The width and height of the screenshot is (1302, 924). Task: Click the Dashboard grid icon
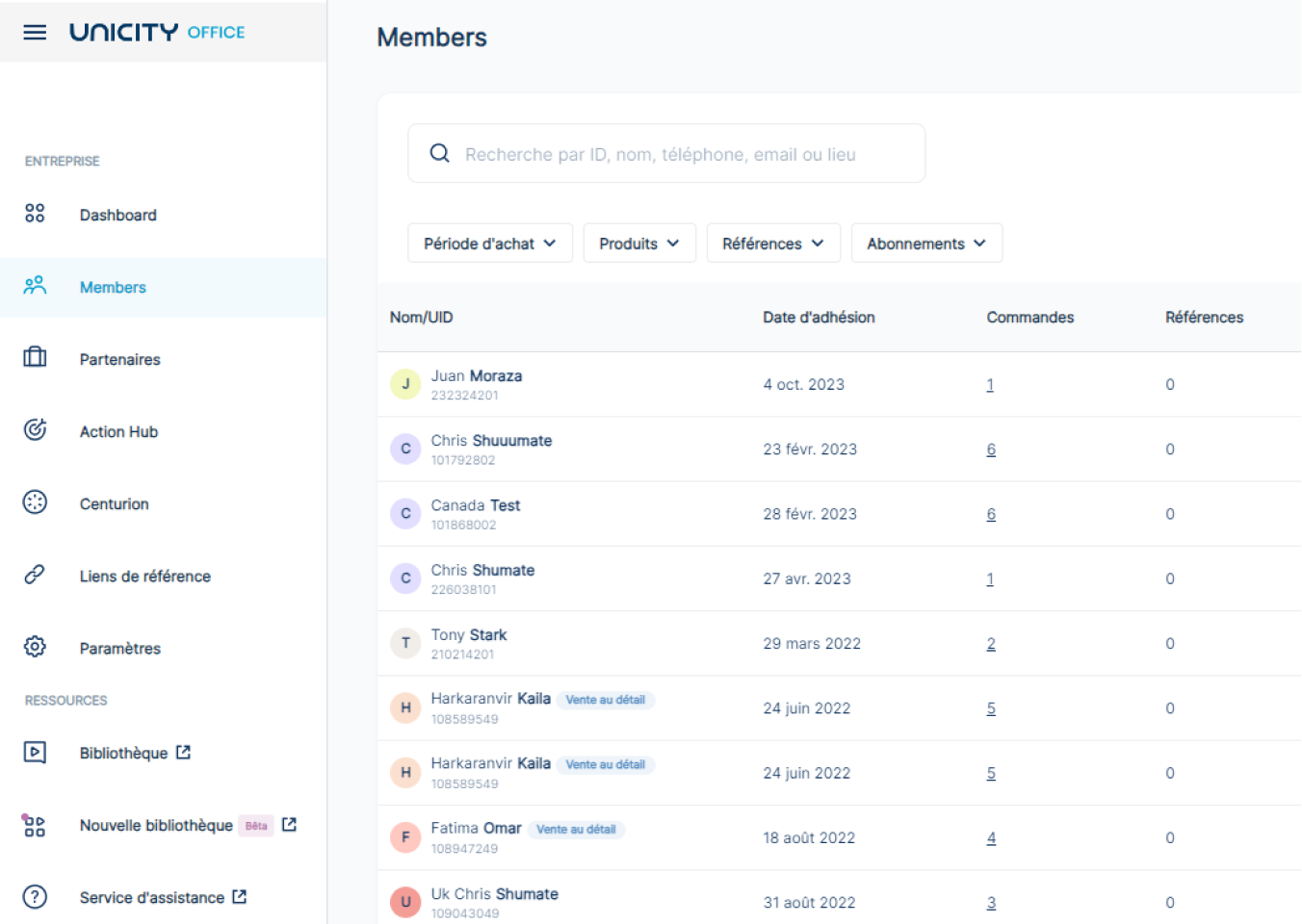(35, 214)
